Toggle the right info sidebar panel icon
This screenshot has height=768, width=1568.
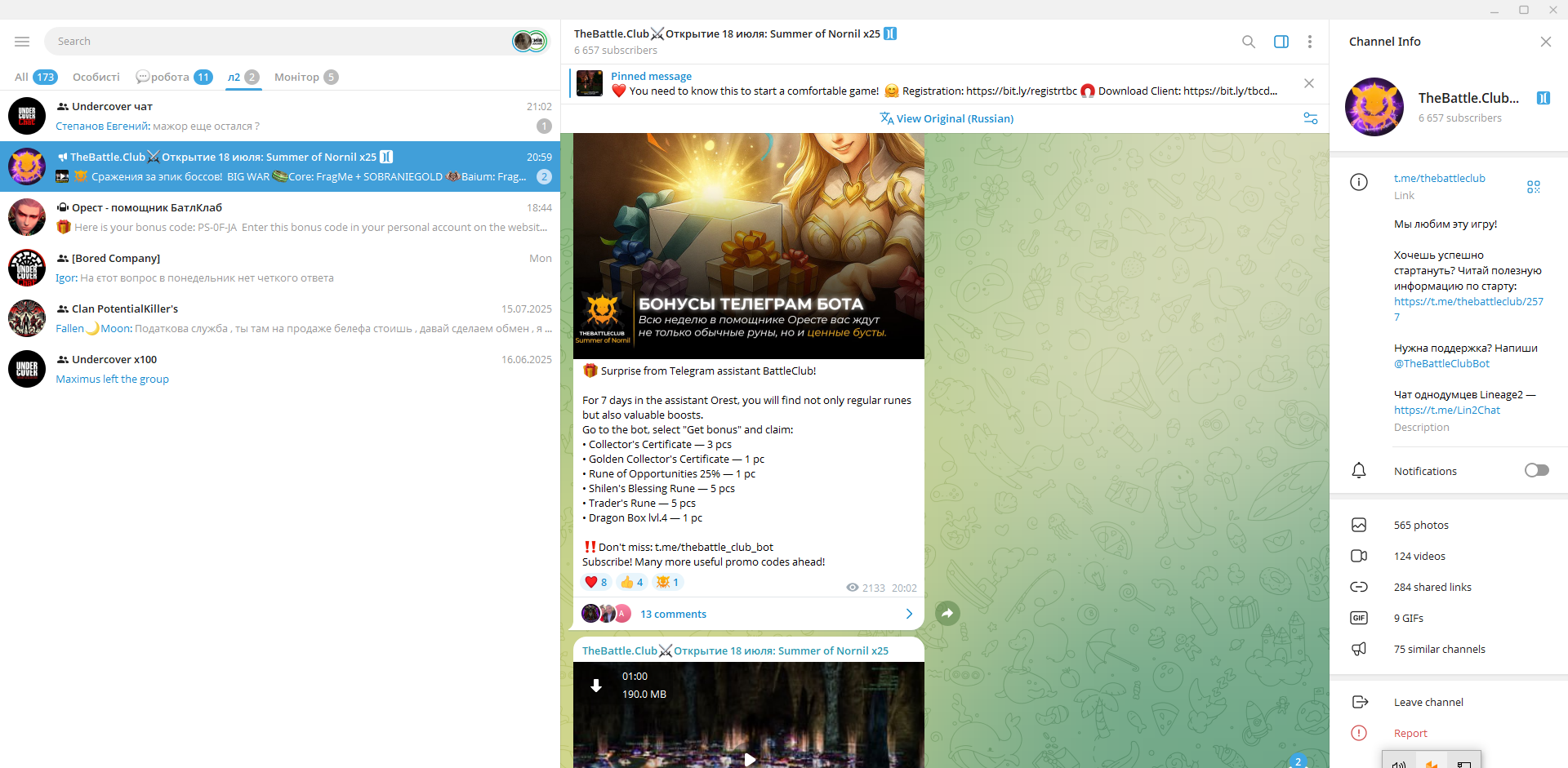tap(1281, 42)
